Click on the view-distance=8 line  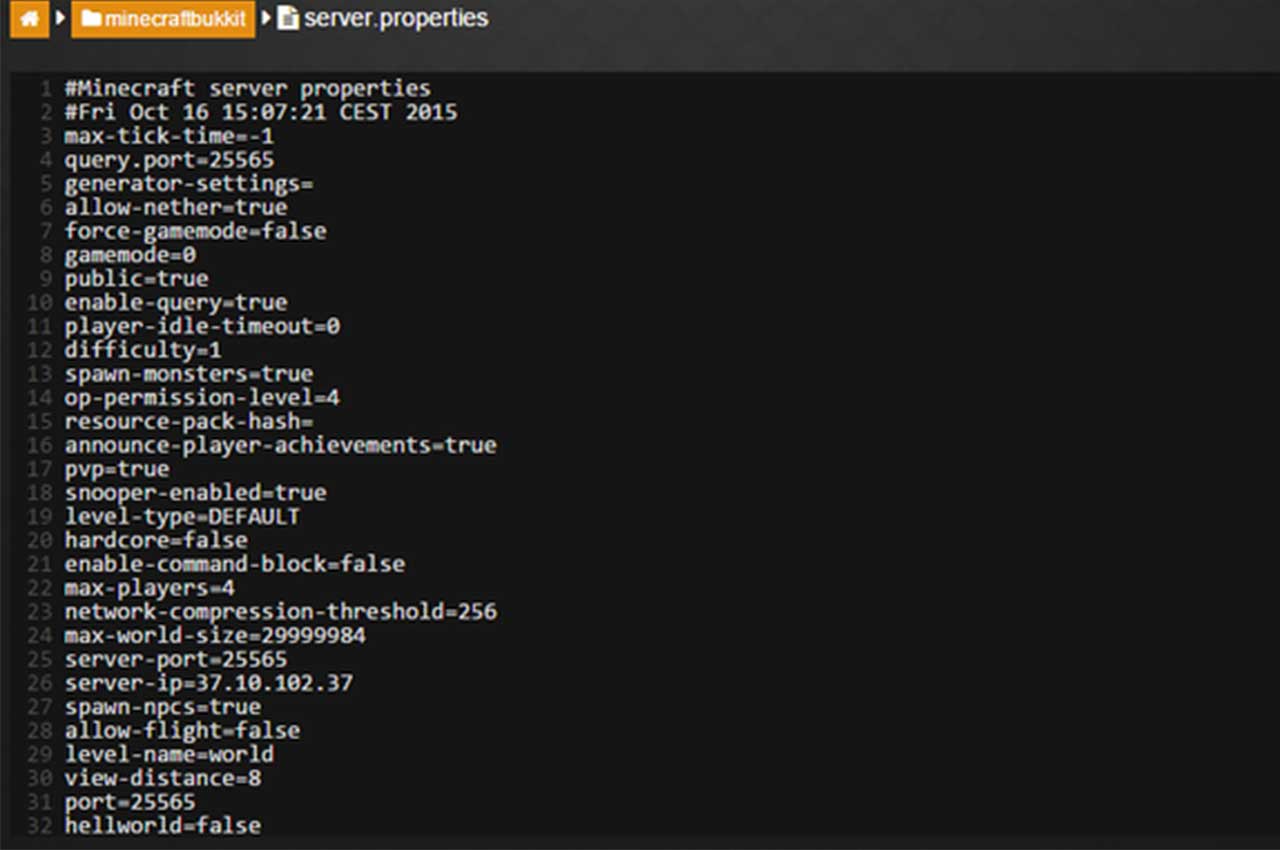163,778
